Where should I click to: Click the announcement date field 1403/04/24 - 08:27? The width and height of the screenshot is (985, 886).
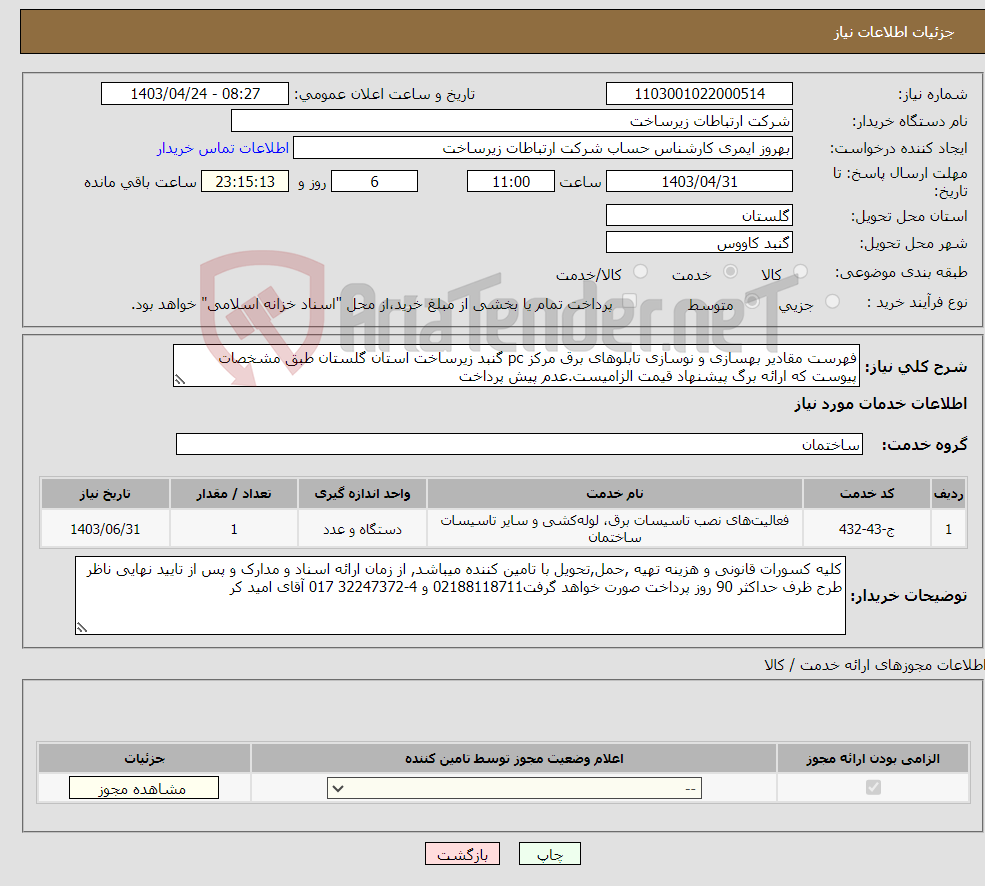click(x=195, y=94)
